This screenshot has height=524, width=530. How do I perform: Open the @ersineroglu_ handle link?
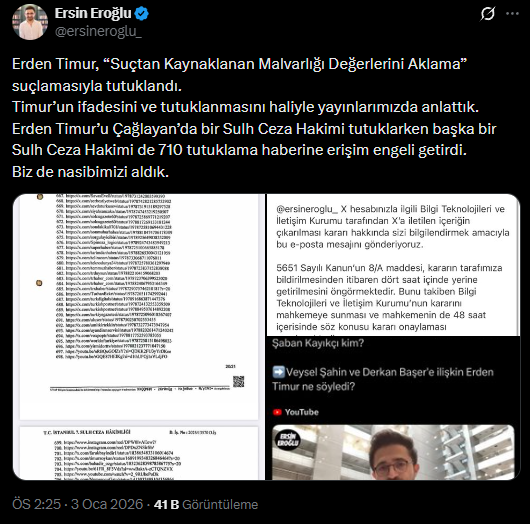point(98,31)
